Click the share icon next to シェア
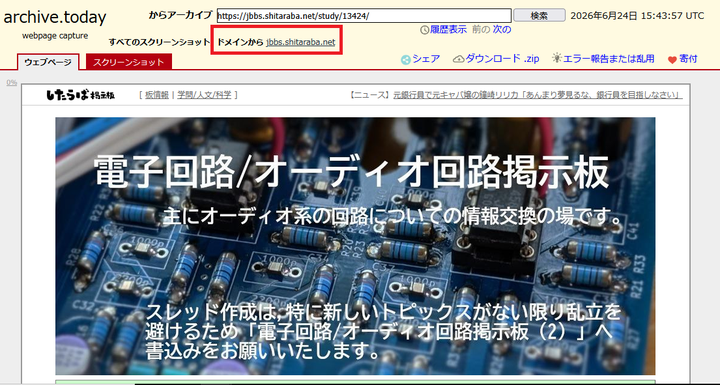The image size is (720, 385). (405, 60)
